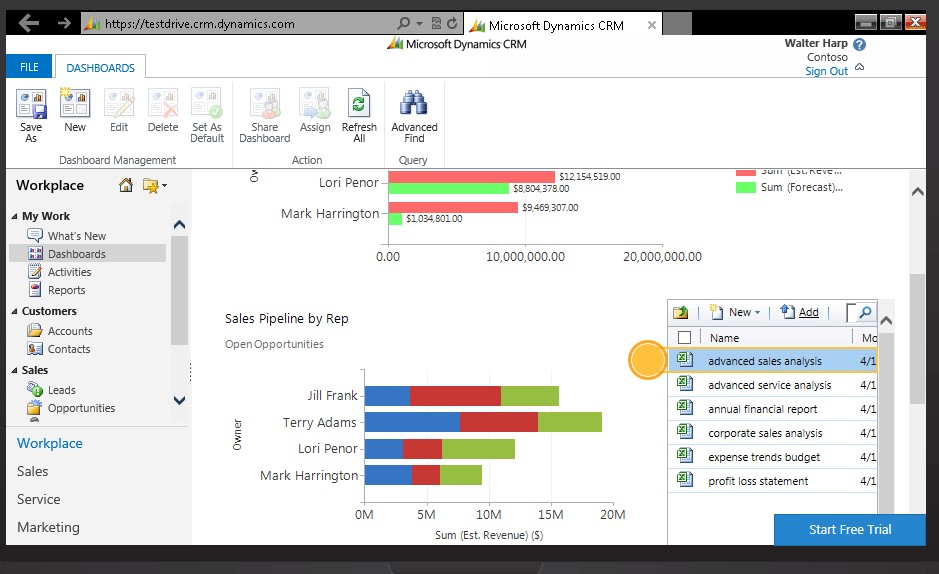
Task: Click the main dashboard vertical scrollbar
Action: (917, 339)
